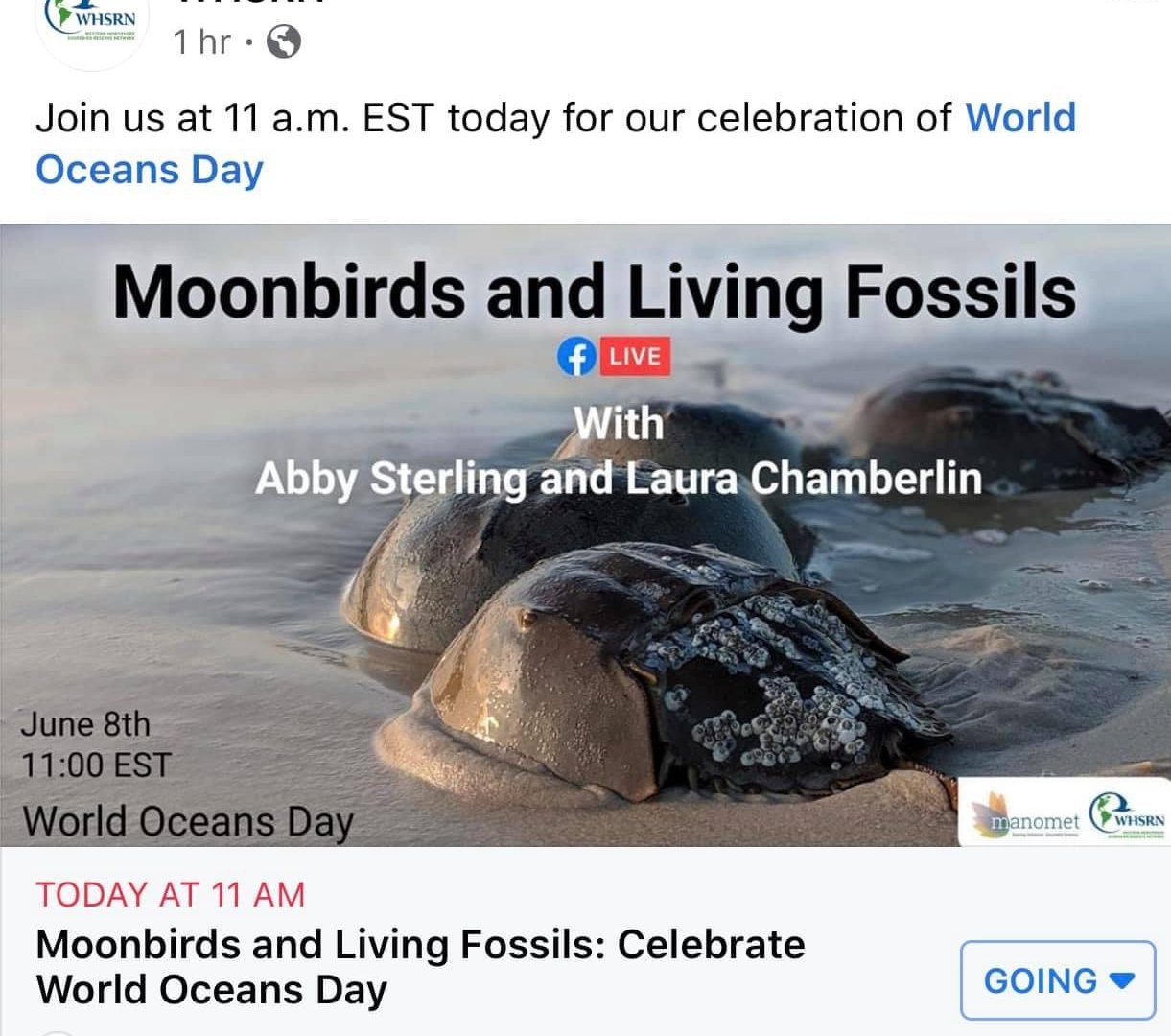Click the "1 hr" post timestamp
This screenshot has height=1036, width=1171.
tap(202, 41)
